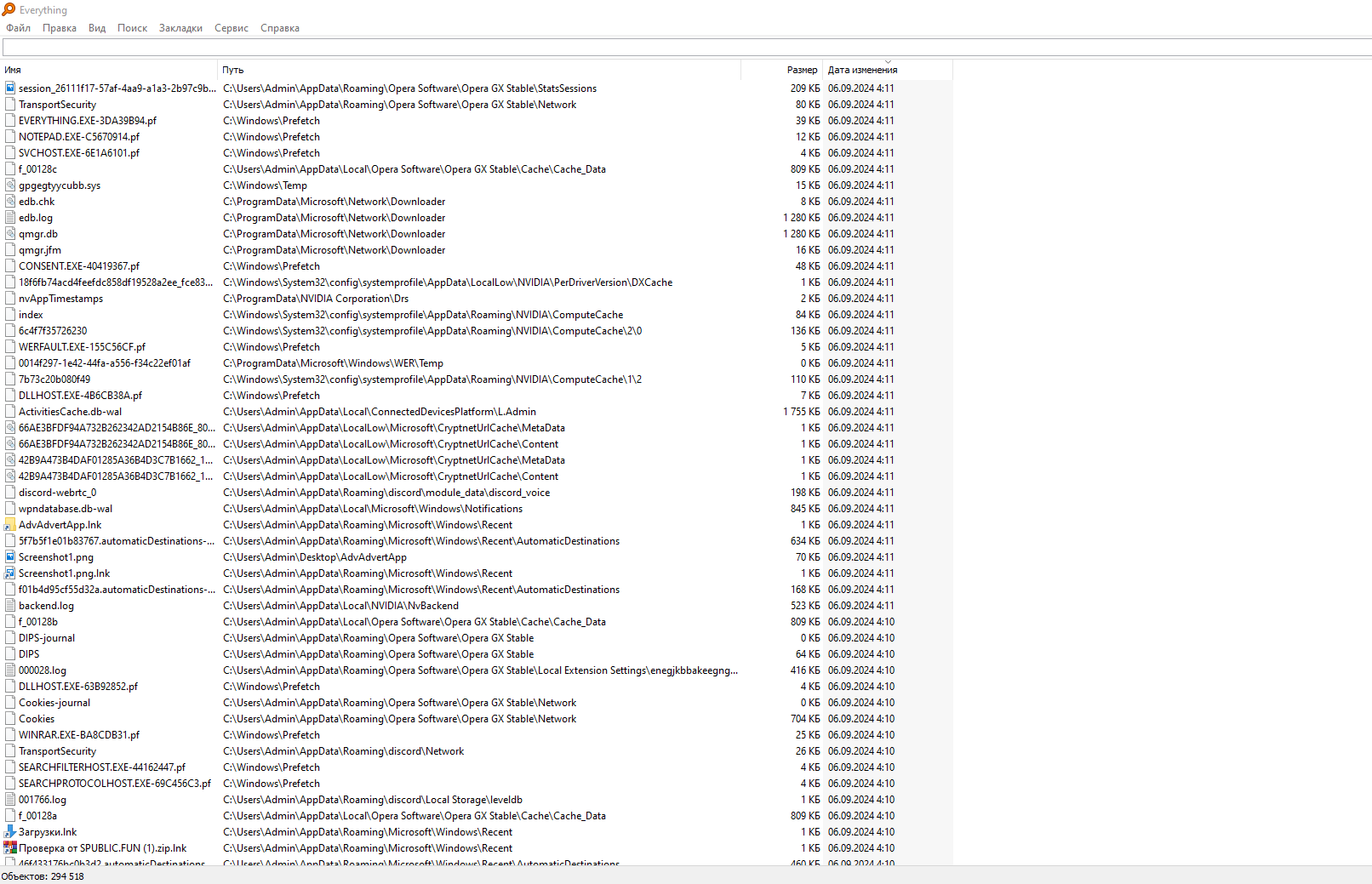This screenshot has width=1372, height=884.
Task: Select the WERFAULT.EXE-155C56CF.pf file name
Action: (83, 347)
